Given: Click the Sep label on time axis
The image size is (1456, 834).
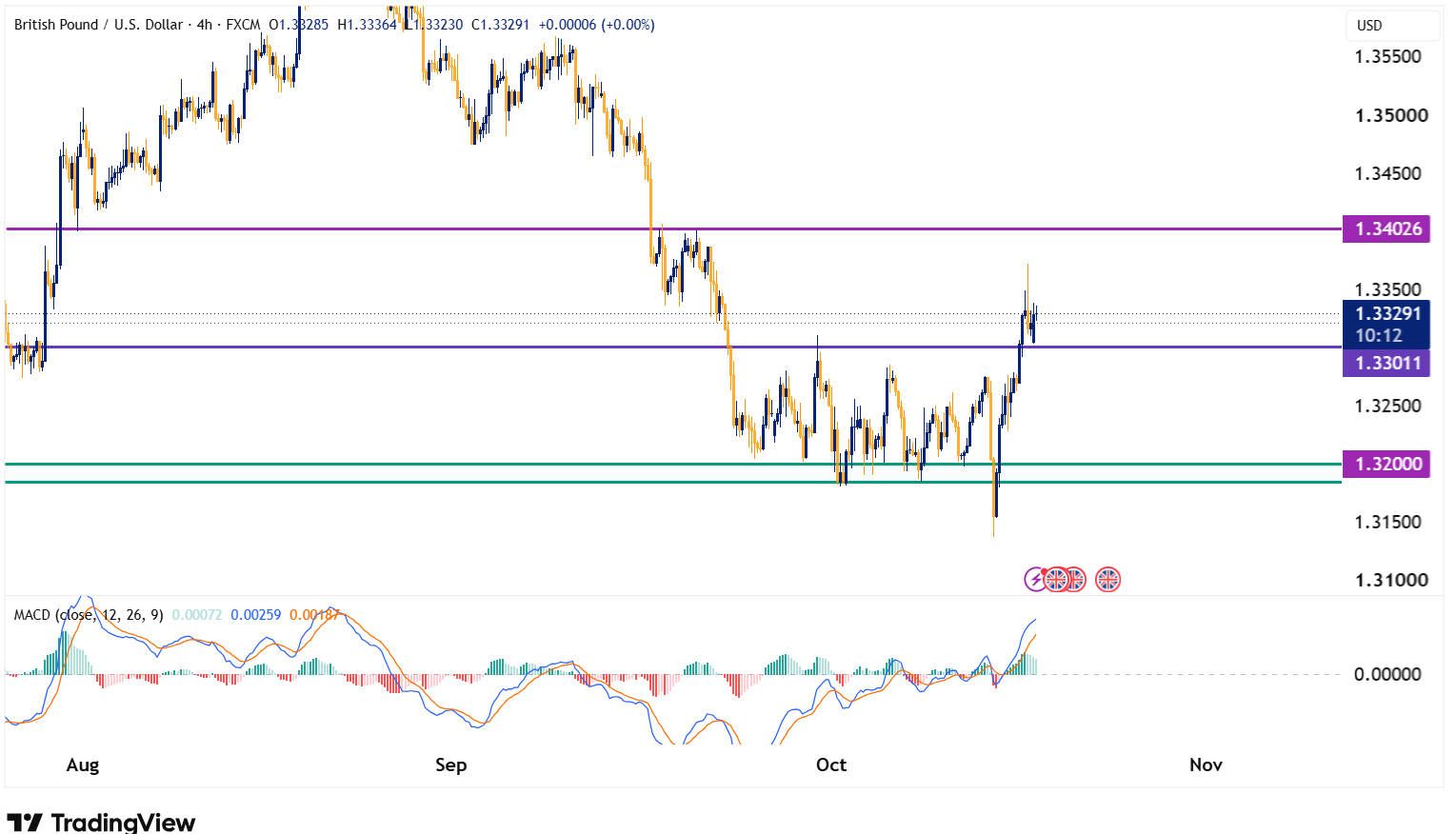Looking at the screenshot, I should coord(451,764).
